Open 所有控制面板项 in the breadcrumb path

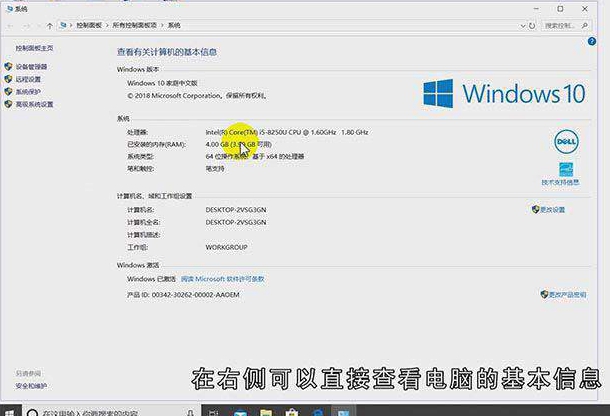tap(135, 25)
